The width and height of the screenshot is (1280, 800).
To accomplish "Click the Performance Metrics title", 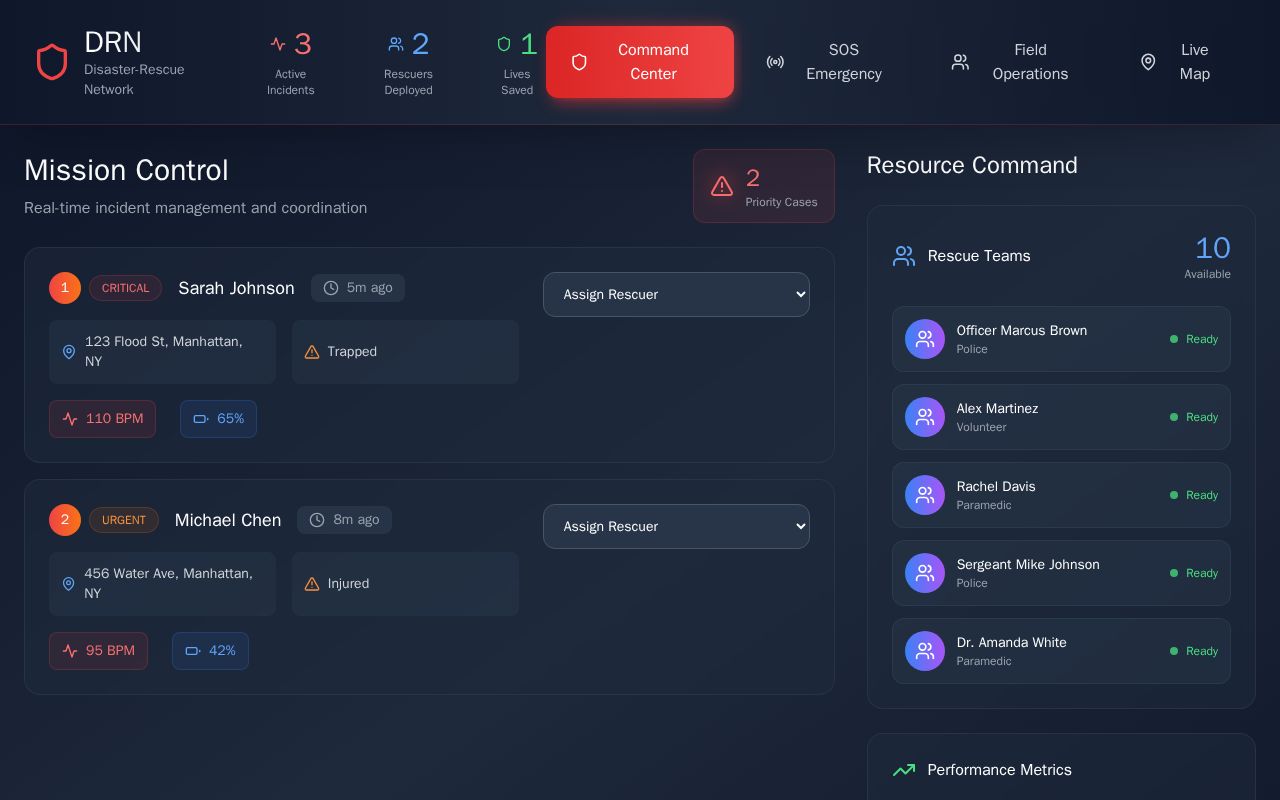I will click(999, 770).
